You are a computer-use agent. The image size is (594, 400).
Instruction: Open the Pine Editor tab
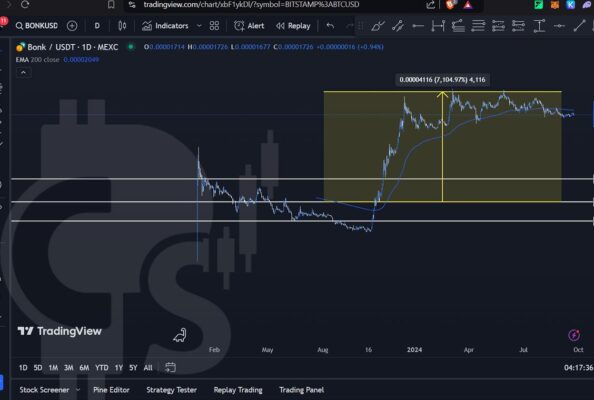click(x=111, y=390)
